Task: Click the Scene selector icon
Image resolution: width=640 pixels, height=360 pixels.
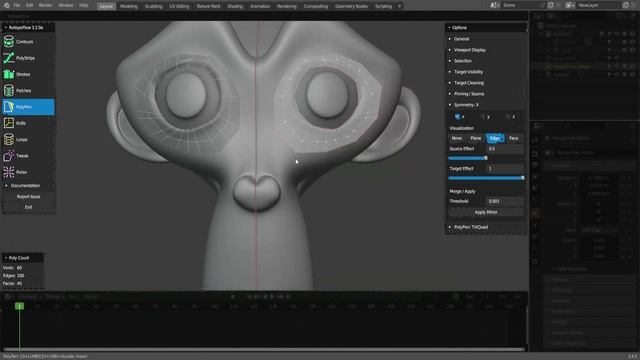Action: click(494, 5)
